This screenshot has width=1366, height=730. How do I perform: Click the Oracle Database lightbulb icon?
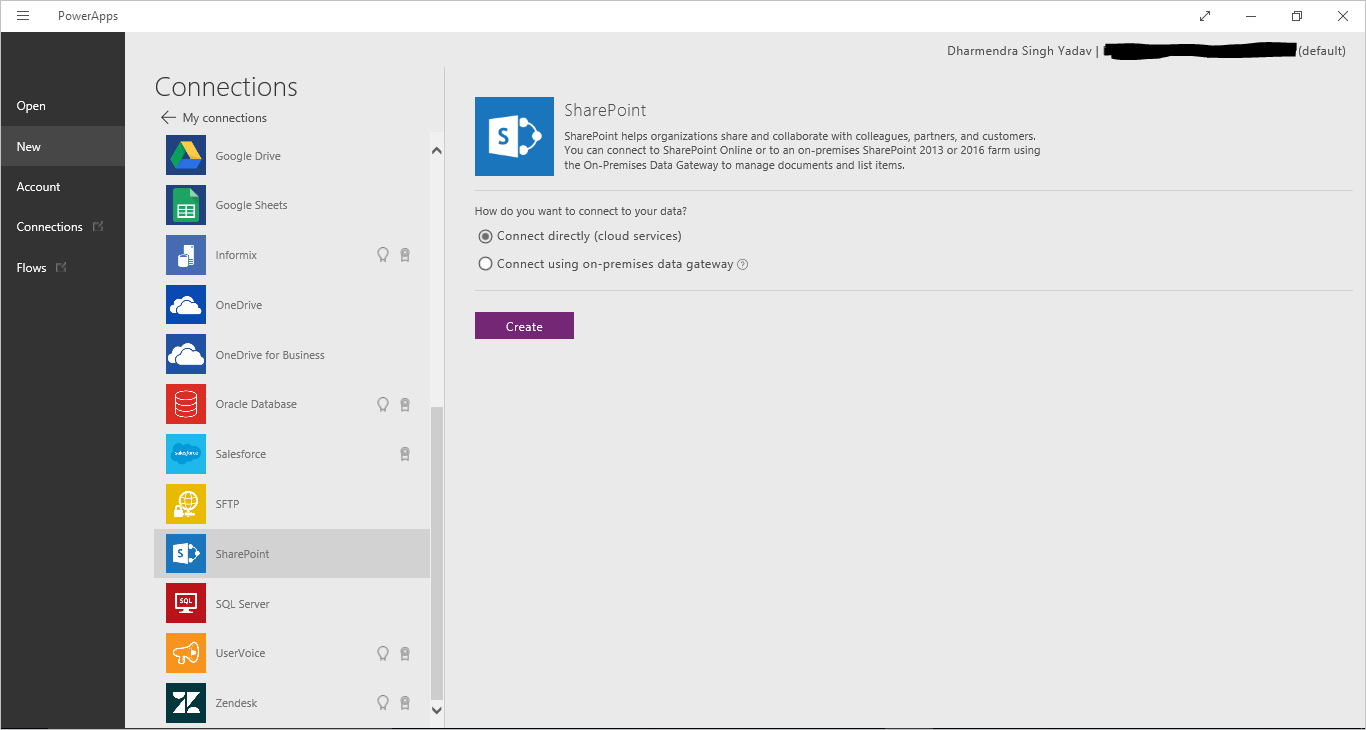(382, 404)
